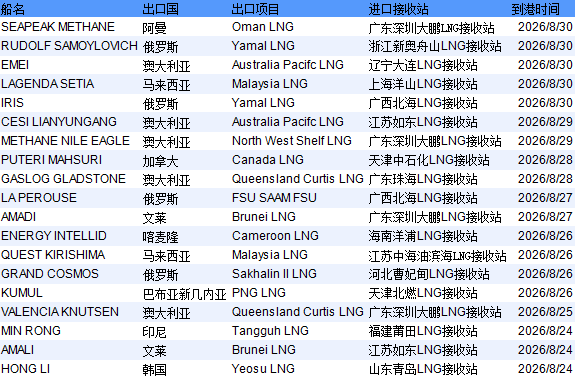Select the 到港时间 column header
575x377 pixels.
click(x=535, y=9)
